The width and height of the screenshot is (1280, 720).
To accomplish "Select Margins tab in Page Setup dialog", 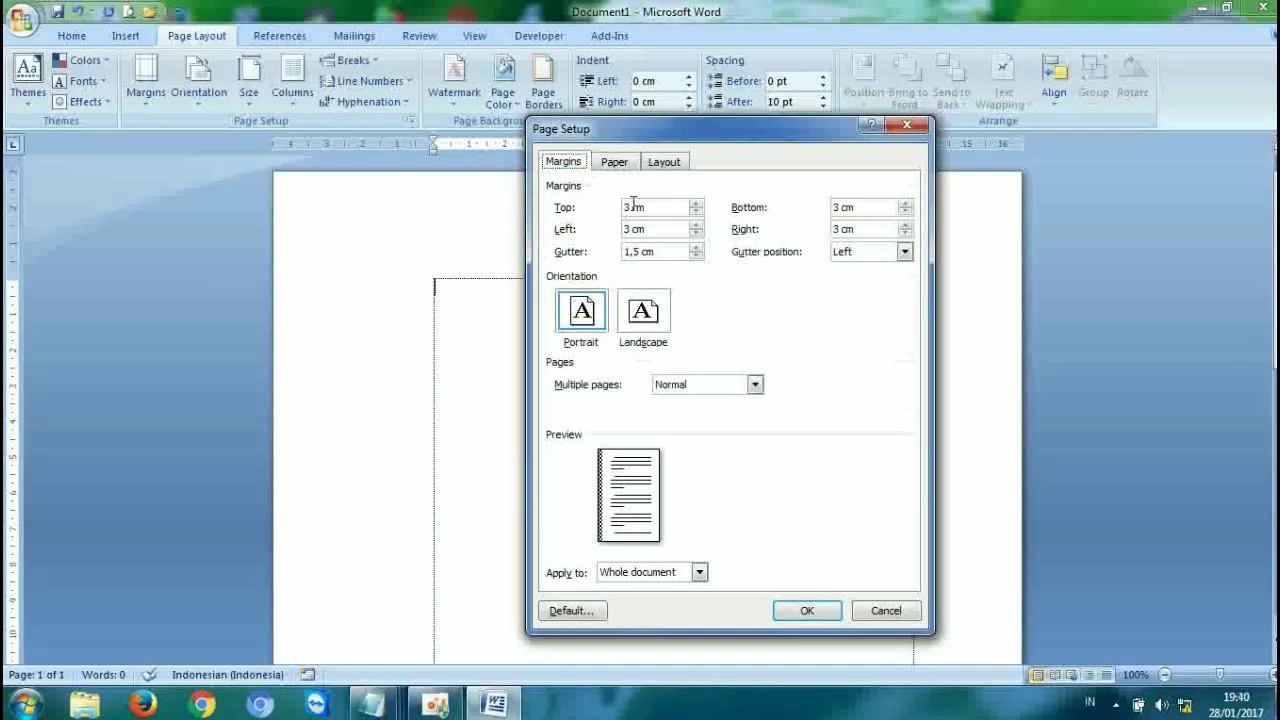I will 563,161.
